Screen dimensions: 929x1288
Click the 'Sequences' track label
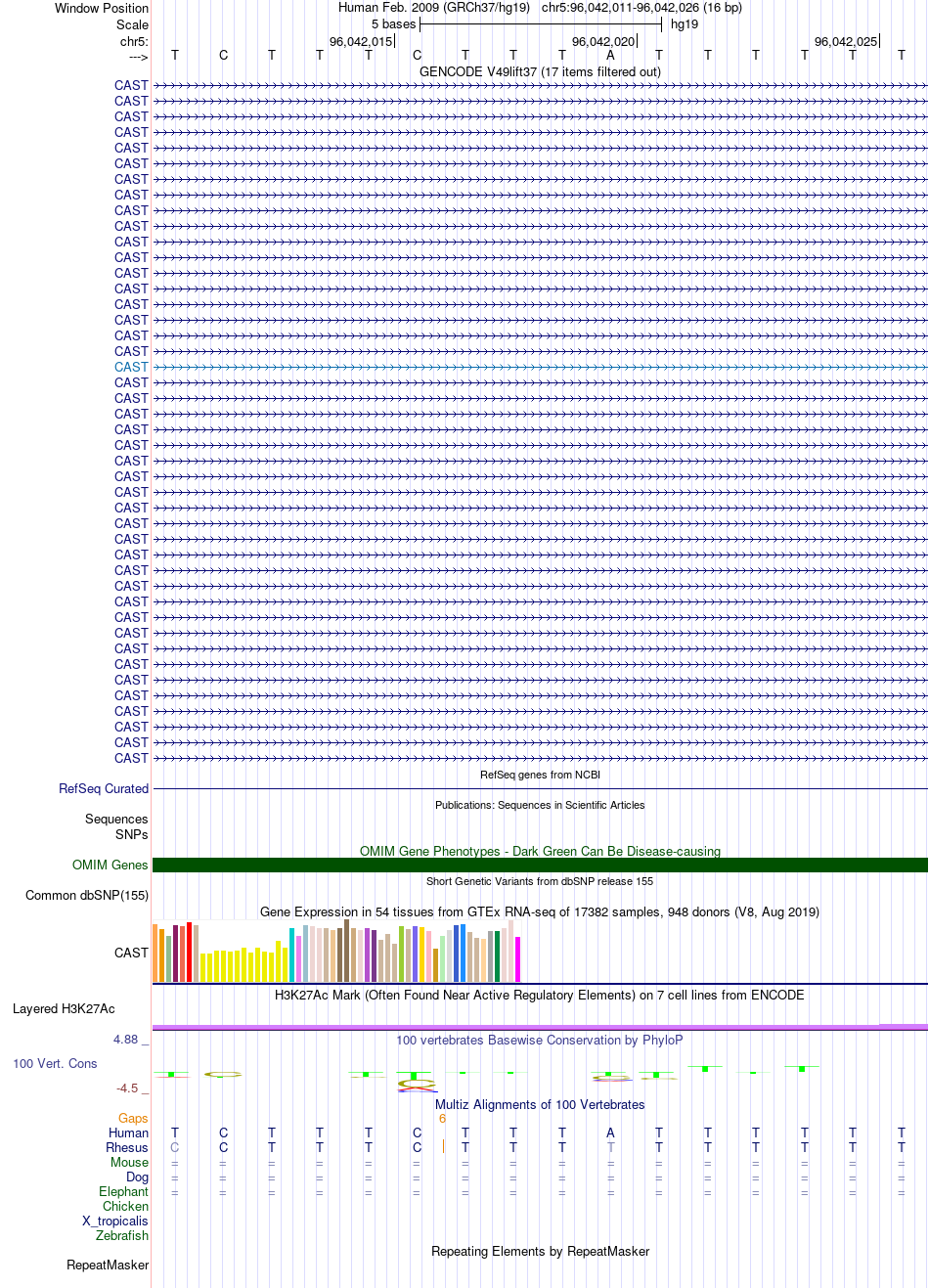[x=116, y=820]
